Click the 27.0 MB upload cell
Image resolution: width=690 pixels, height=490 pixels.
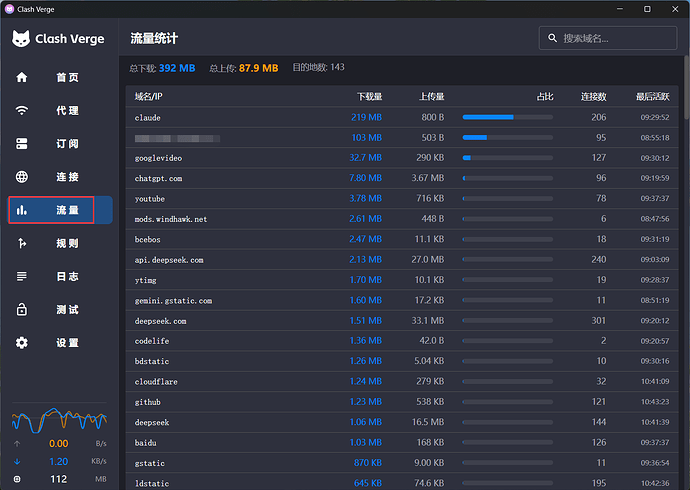point(428,260)
